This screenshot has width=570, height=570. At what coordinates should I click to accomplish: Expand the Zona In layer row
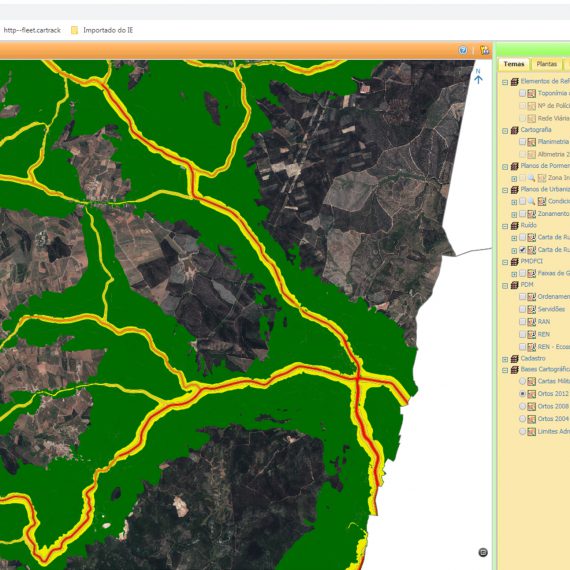(x=514, y=179)
